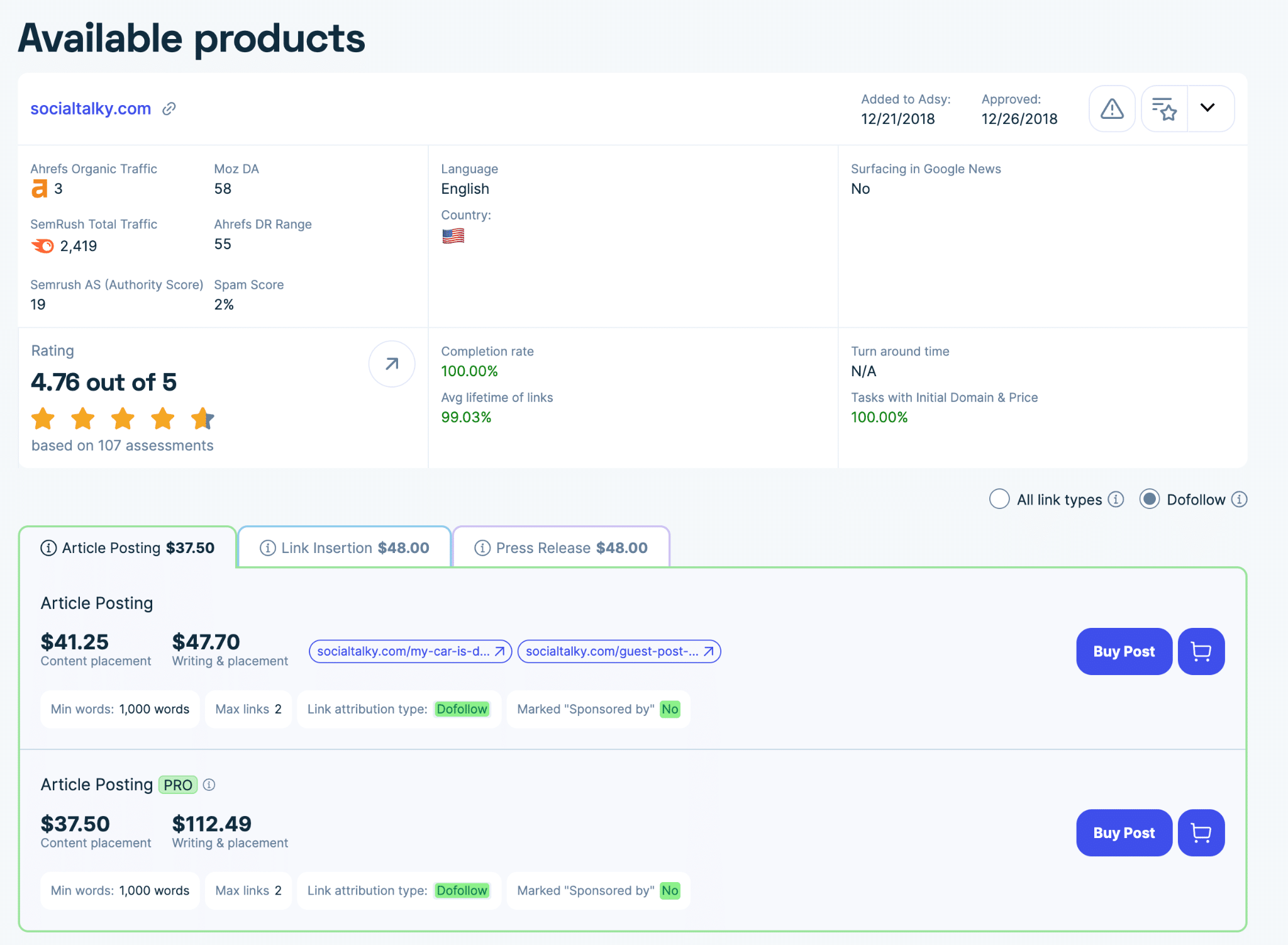The image size is (1288, 945).
Task: Click the Ahrefs logo icon
Action: click(39, 188)
